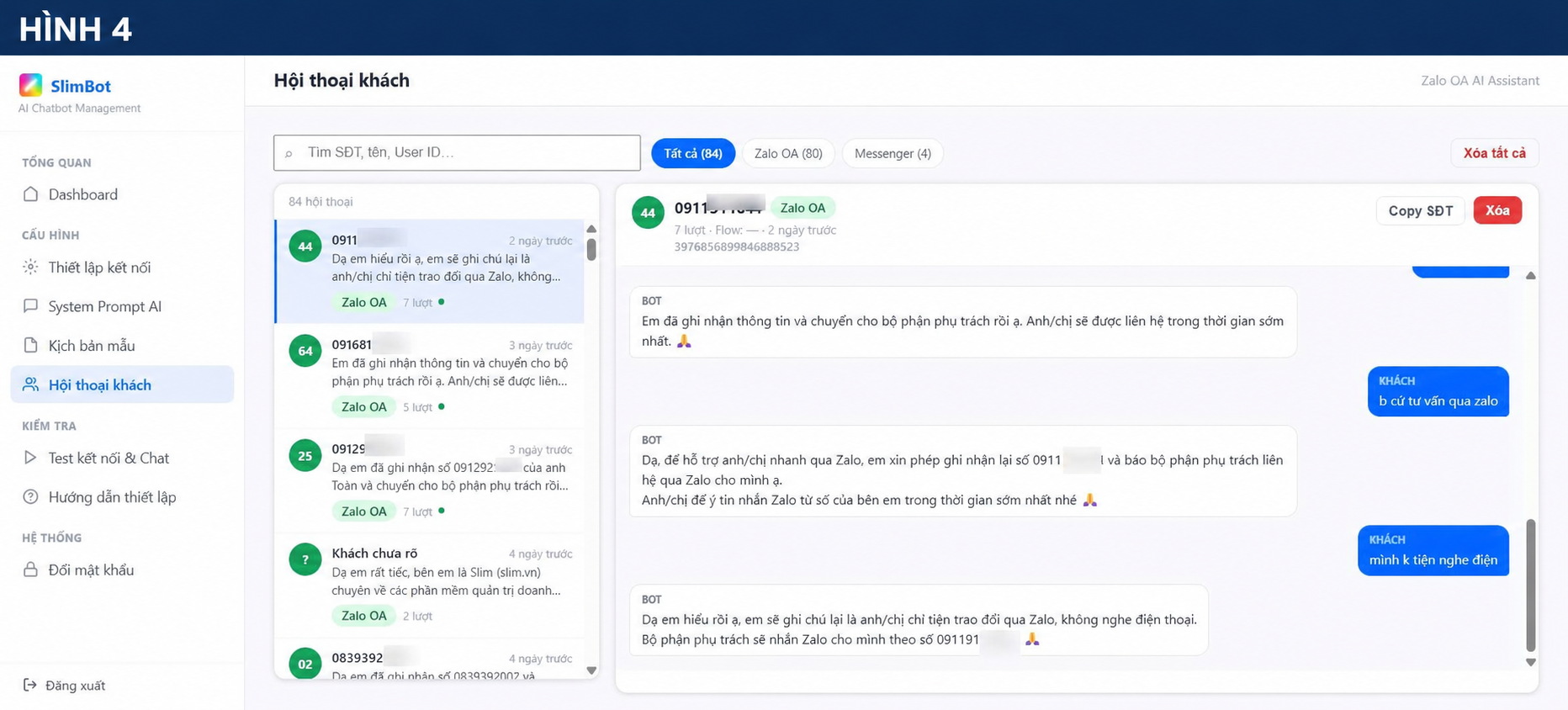Click the avatar 44 in the chat header

point(648,213)
